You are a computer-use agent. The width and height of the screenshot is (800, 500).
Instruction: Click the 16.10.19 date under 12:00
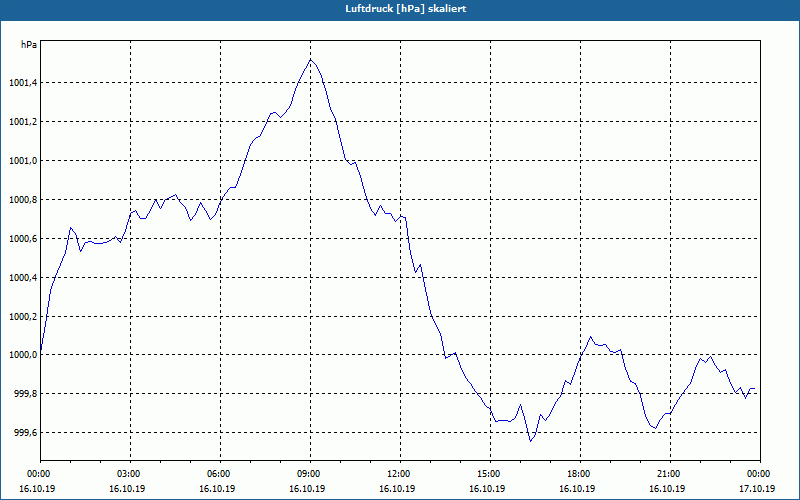coord(397,489)
